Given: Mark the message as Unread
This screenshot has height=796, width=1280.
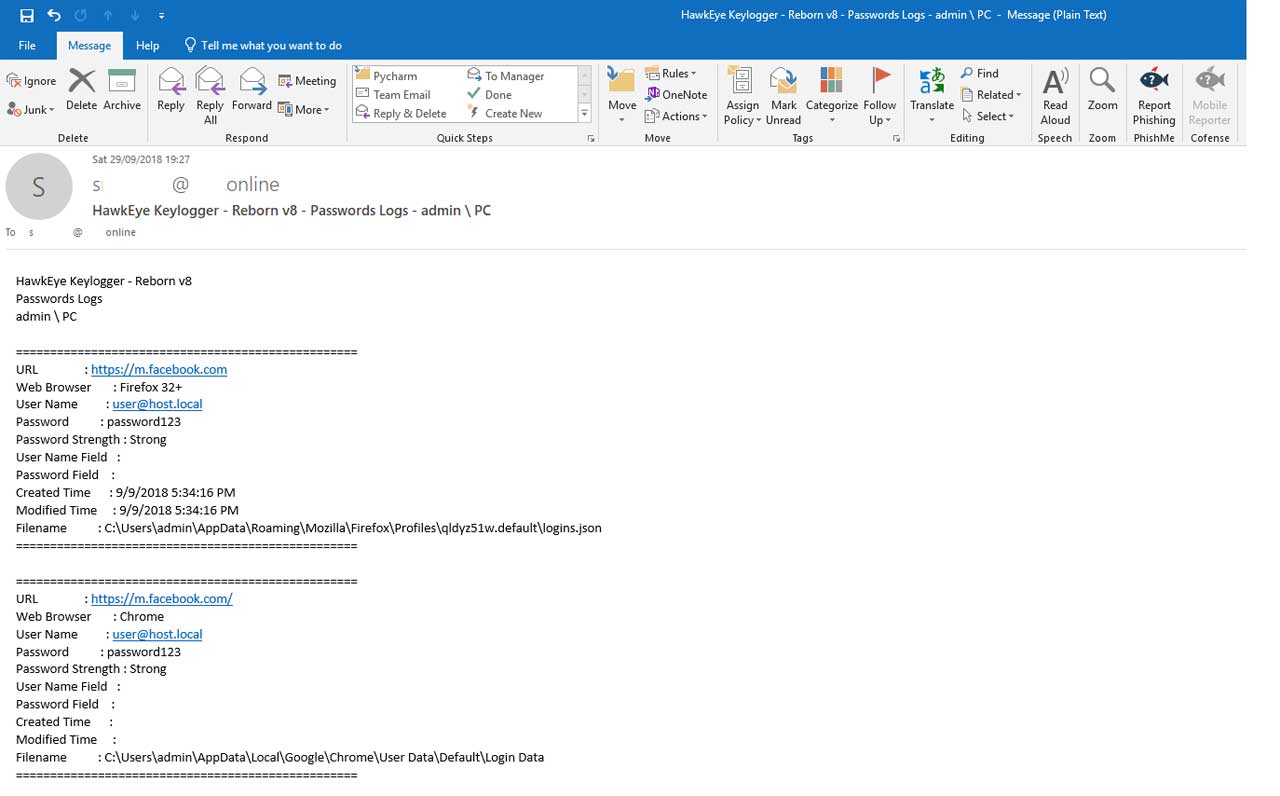Looking at the screenshot, I should coord(783,96).
